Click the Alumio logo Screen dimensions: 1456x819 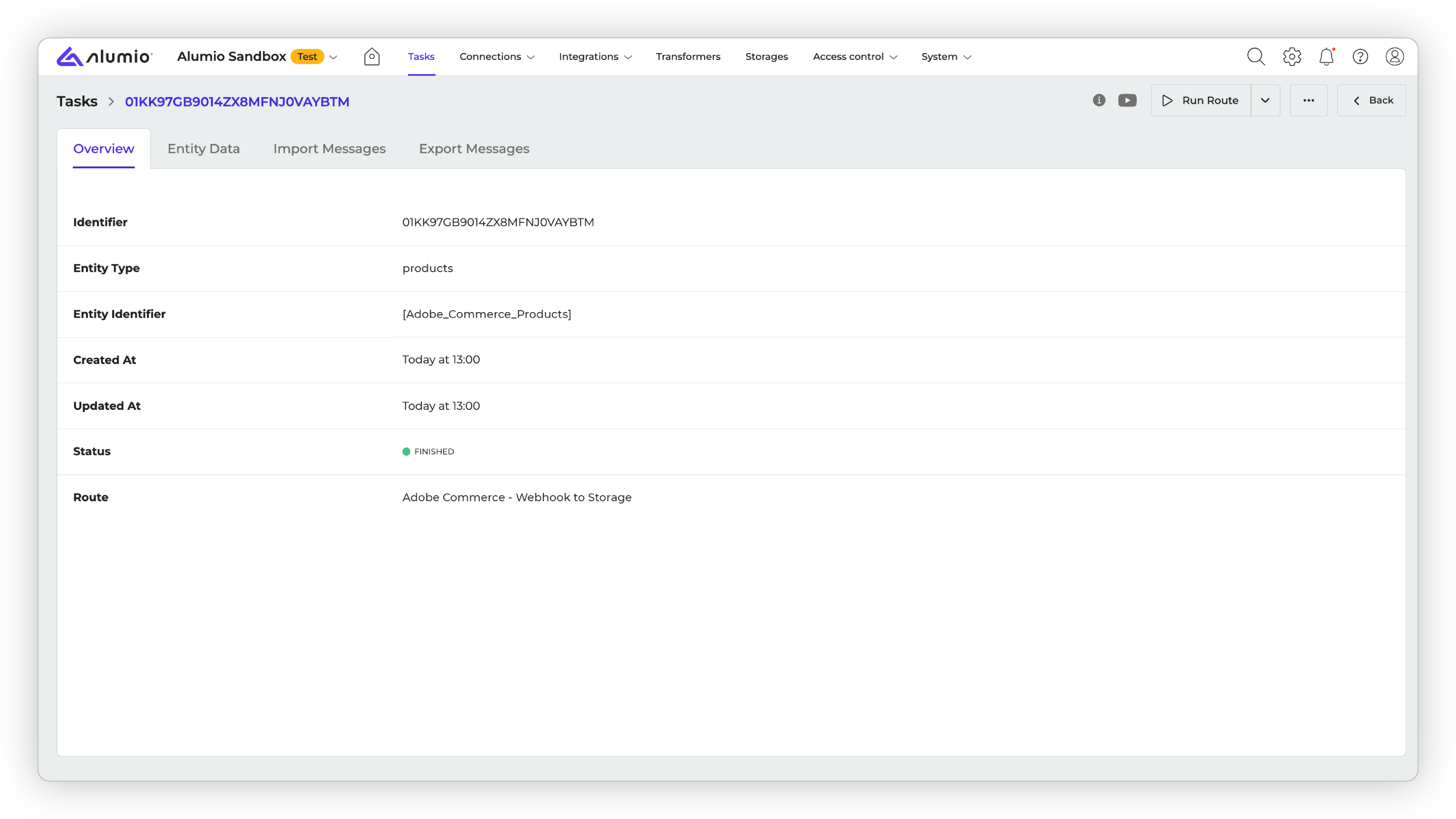(104, 56)
